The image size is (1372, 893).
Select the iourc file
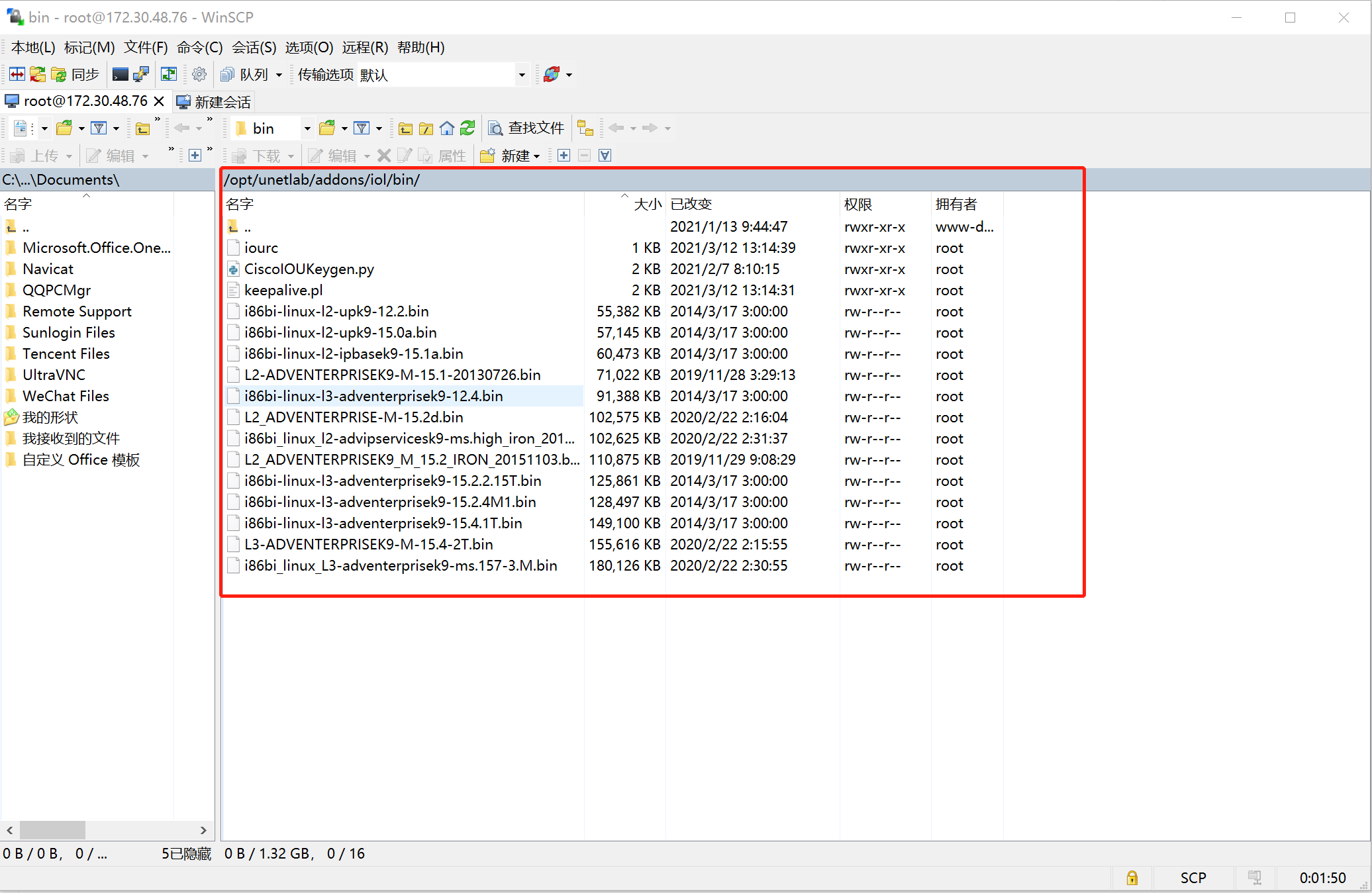261,248
